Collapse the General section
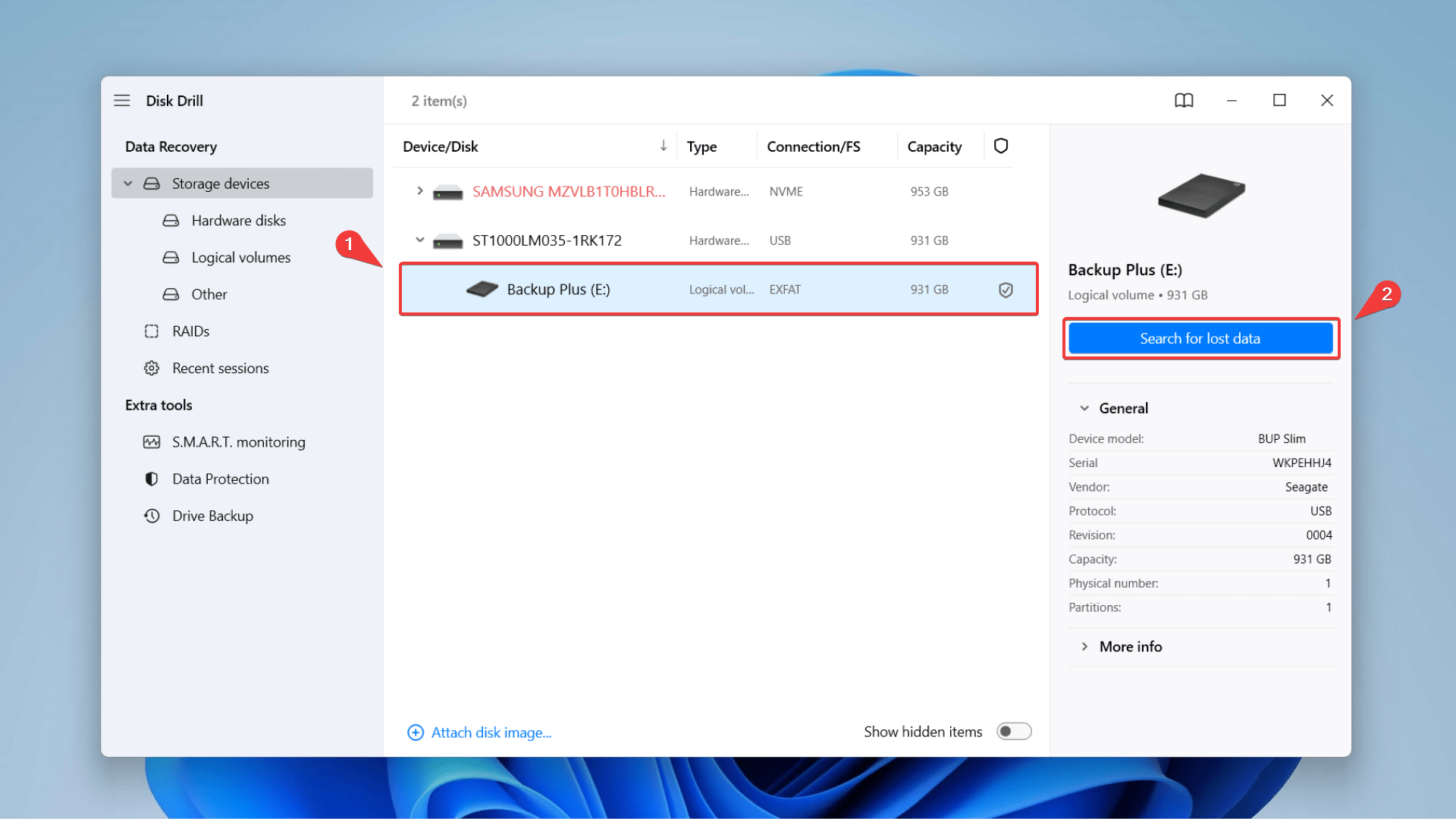The height and width of the screenshot is (819, 1456). [1084, 409]
